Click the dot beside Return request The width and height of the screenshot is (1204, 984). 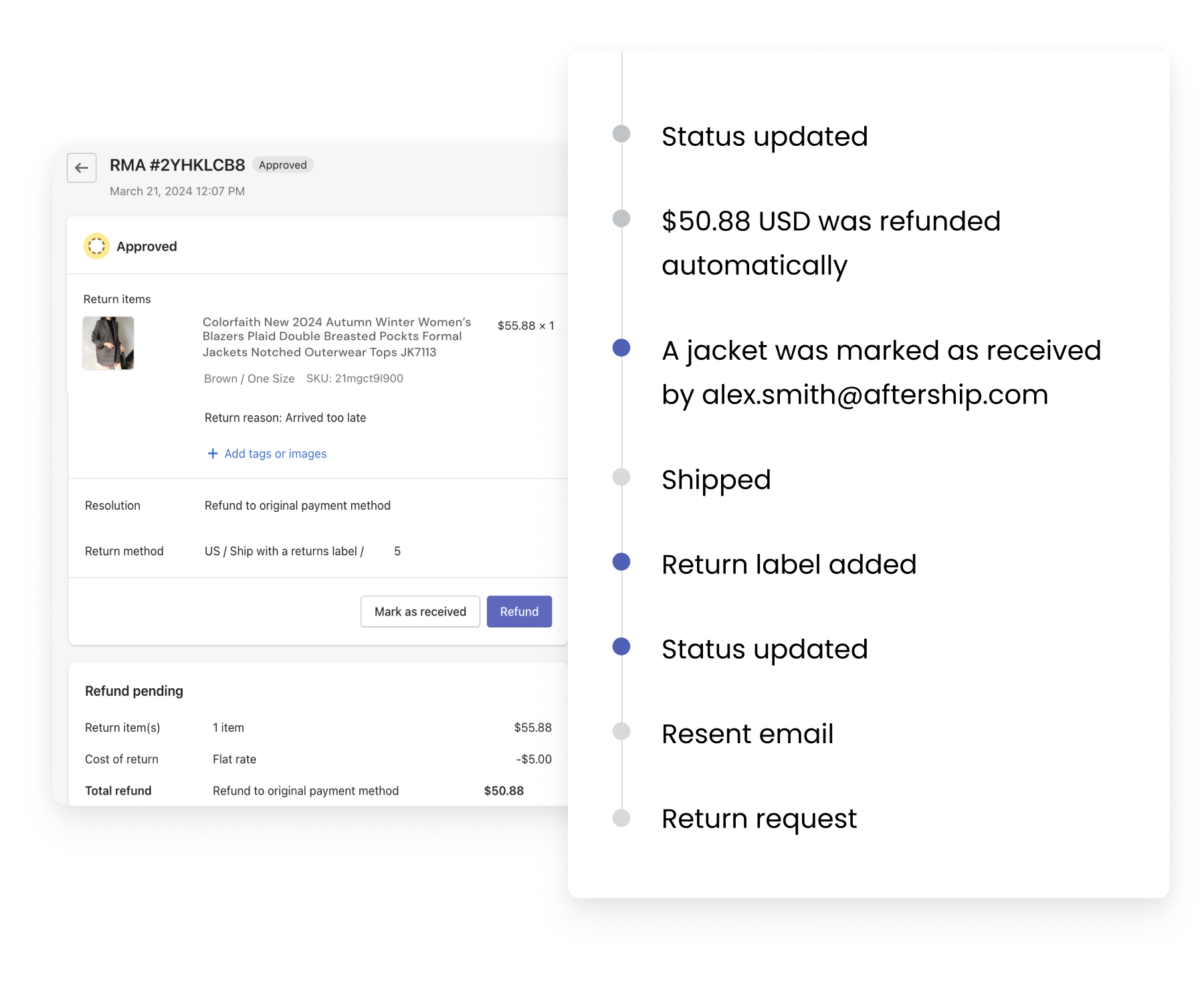coord(623,817)
